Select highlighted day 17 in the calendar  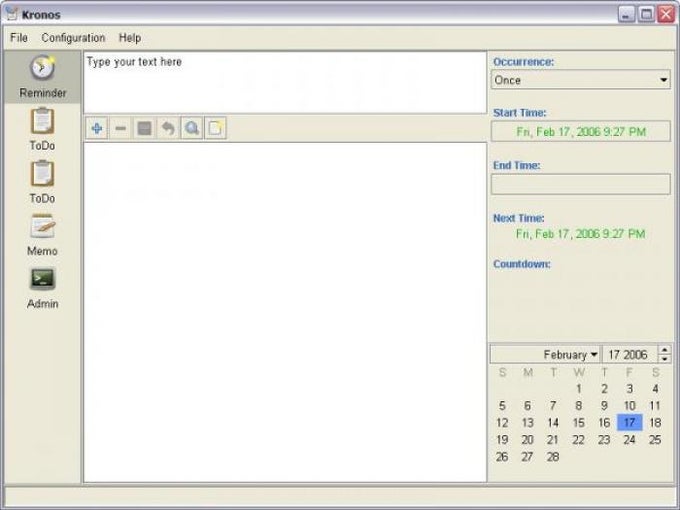click(x=630, y=422)
